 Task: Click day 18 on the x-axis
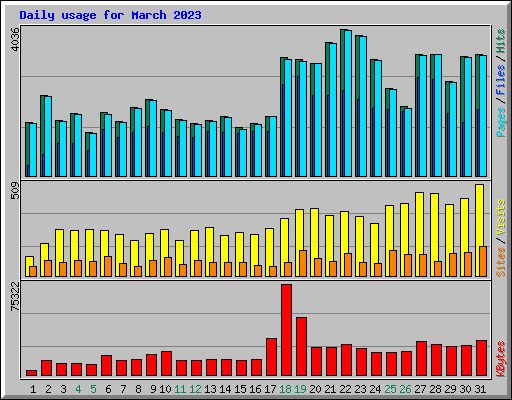285,389
